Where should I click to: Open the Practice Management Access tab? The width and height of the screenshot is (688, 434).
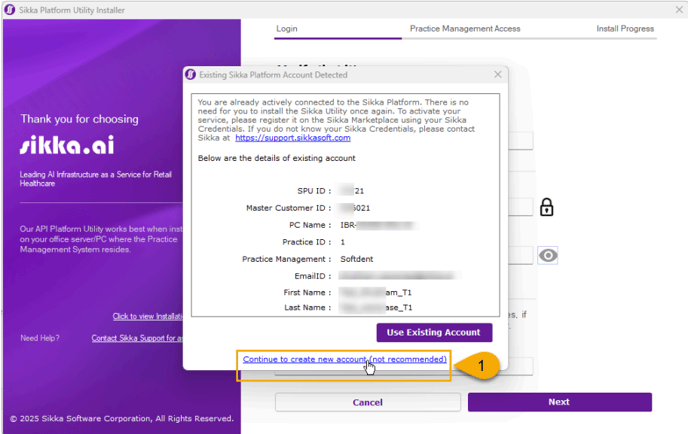[465, 29]
